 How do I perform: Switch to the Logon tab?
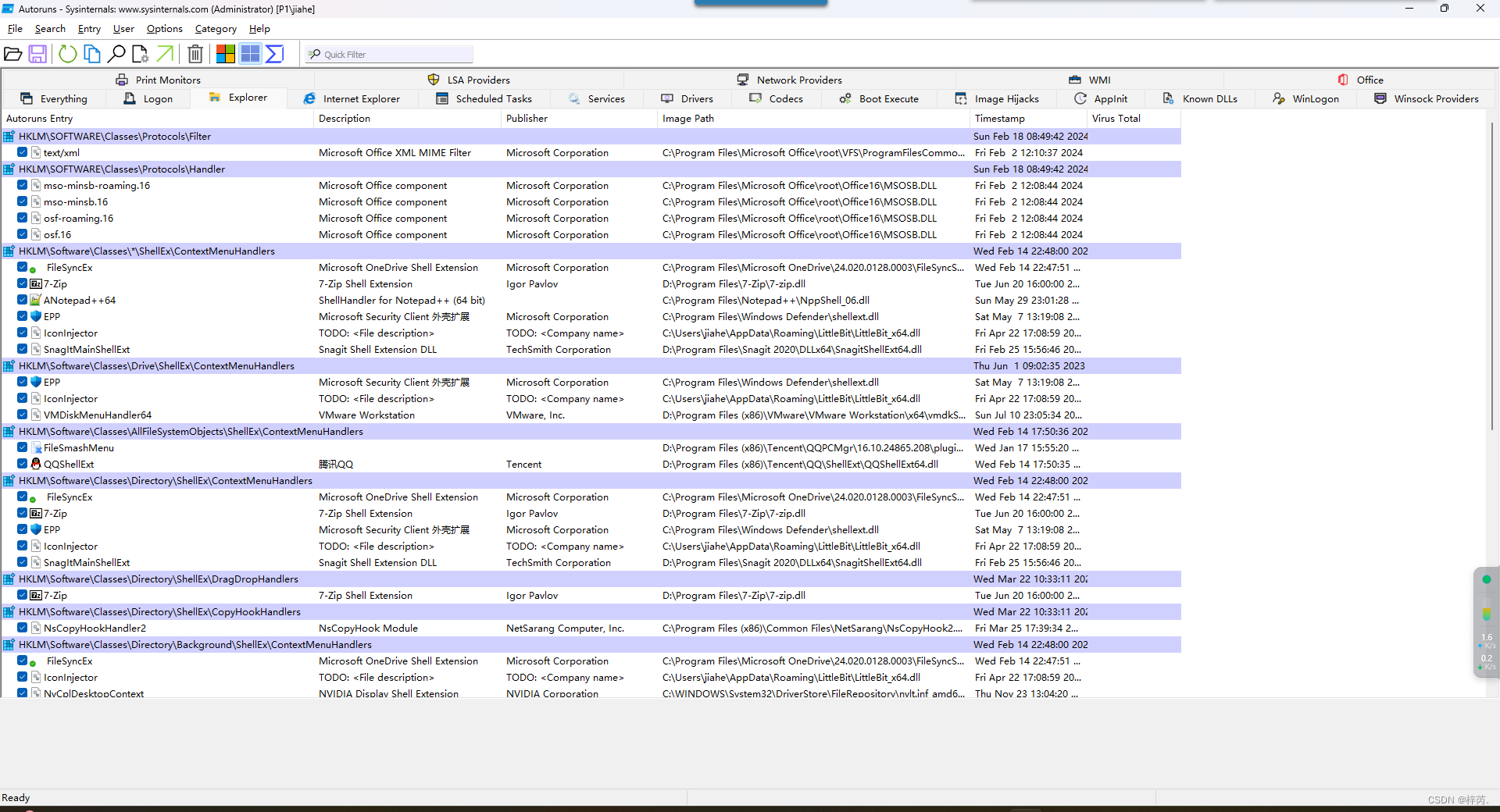[x=148, y=98]
